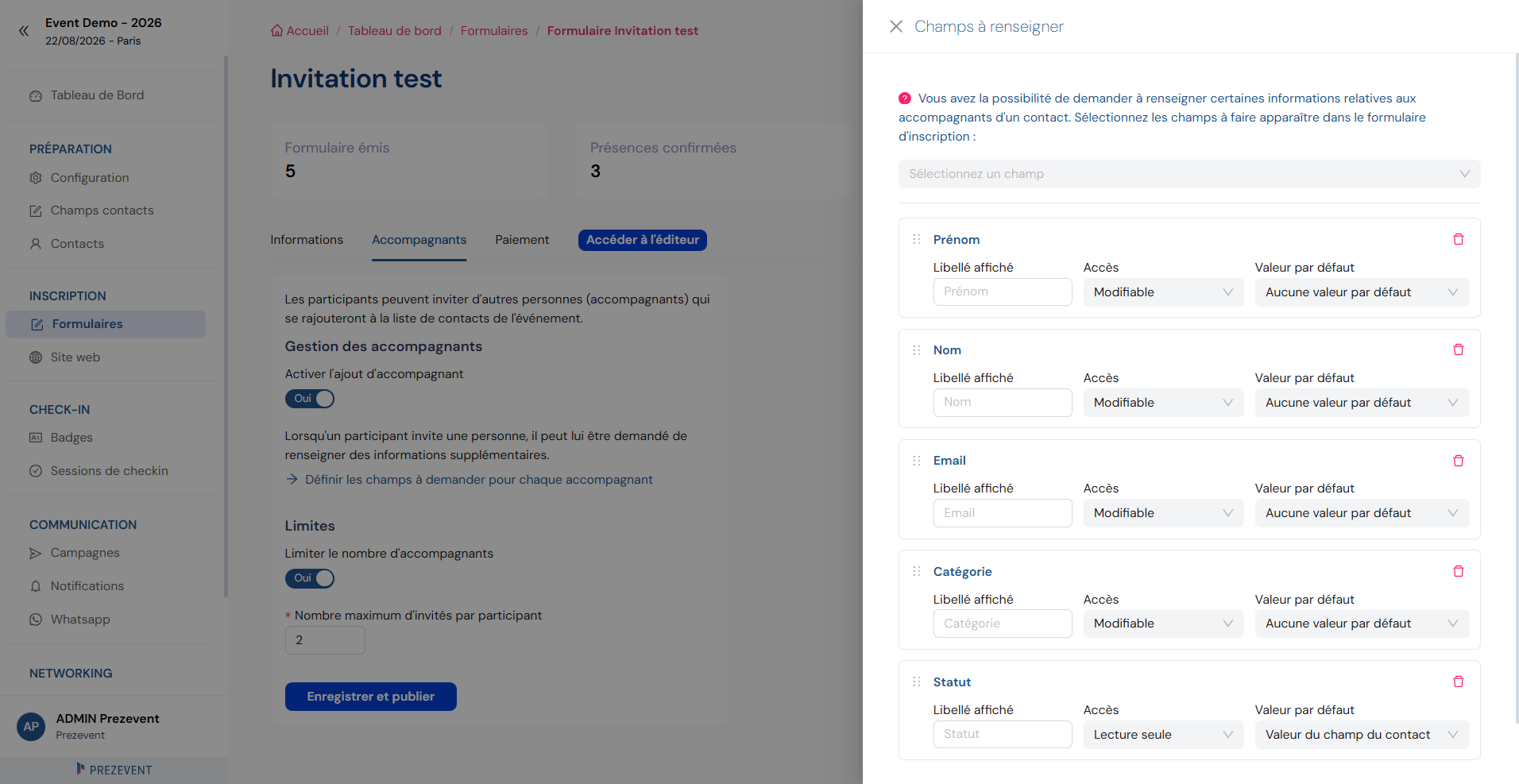Click the Contacts person icon
Viewport: 1519px width, 784px height.
pyautogui.click(x=36, y=244)
